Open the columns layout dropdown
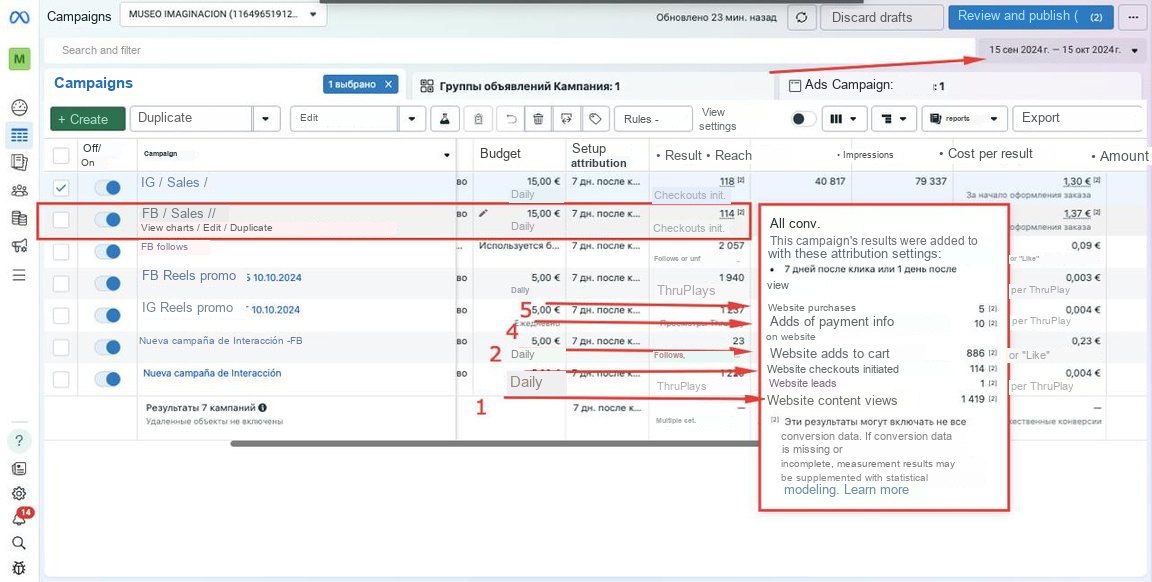Image resolution: width=1152 pixels, height=582 pixels. click(x=843, y=118)
